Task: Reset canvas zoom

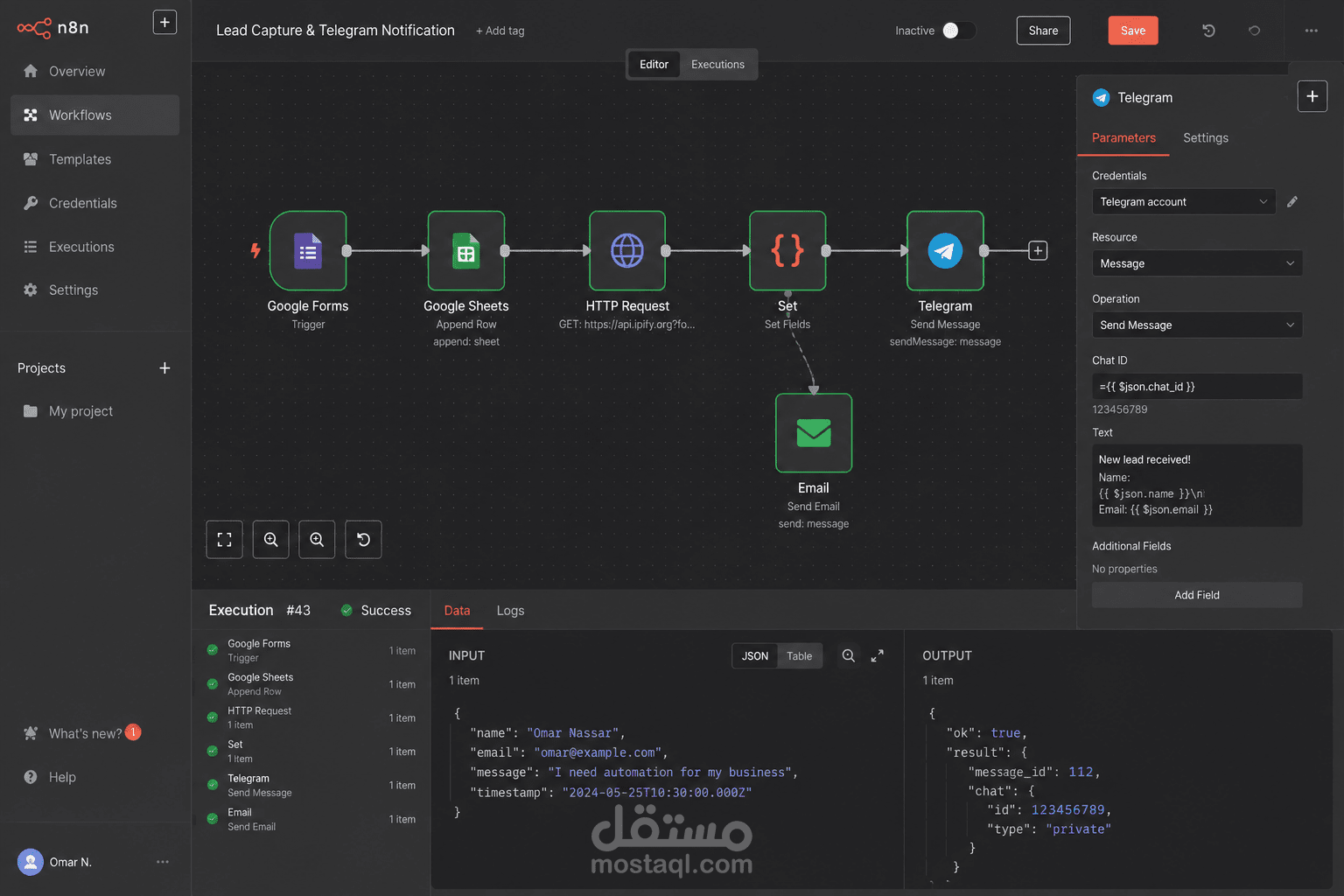Action: (x=363, y=540)
